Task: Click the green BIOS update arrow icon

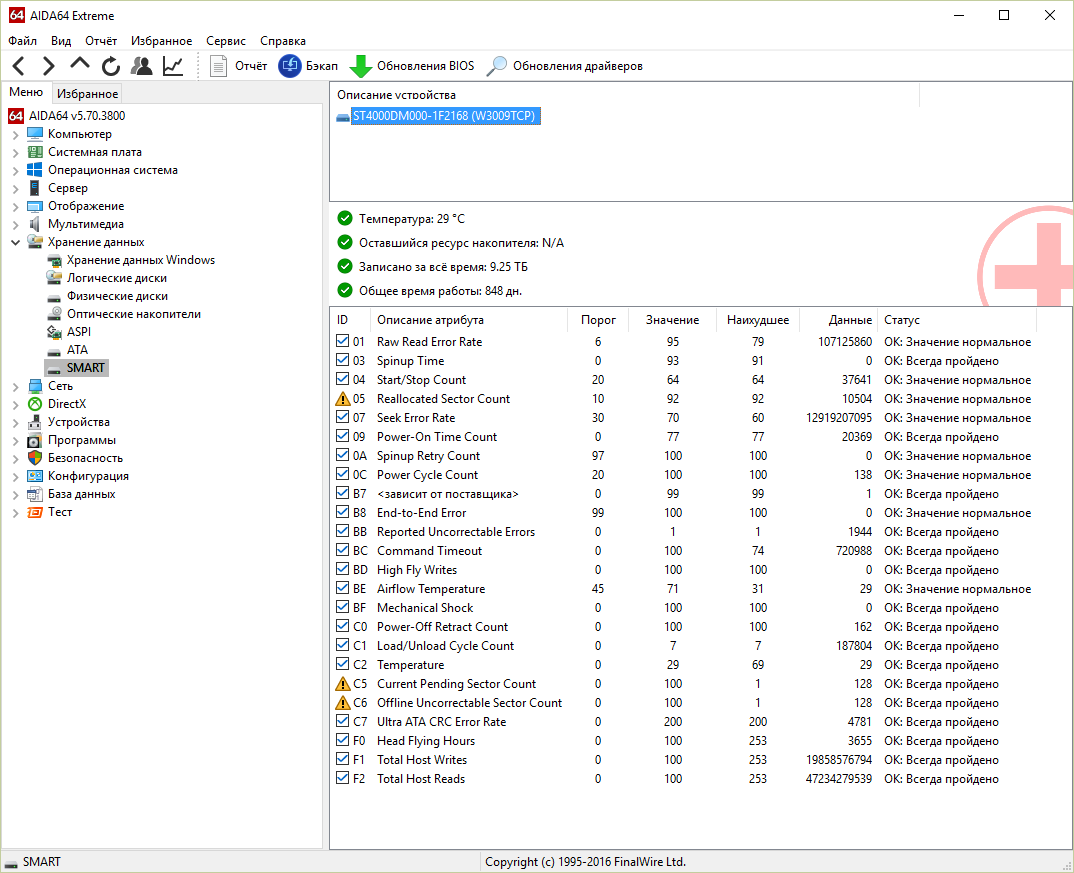Action: 360,66
